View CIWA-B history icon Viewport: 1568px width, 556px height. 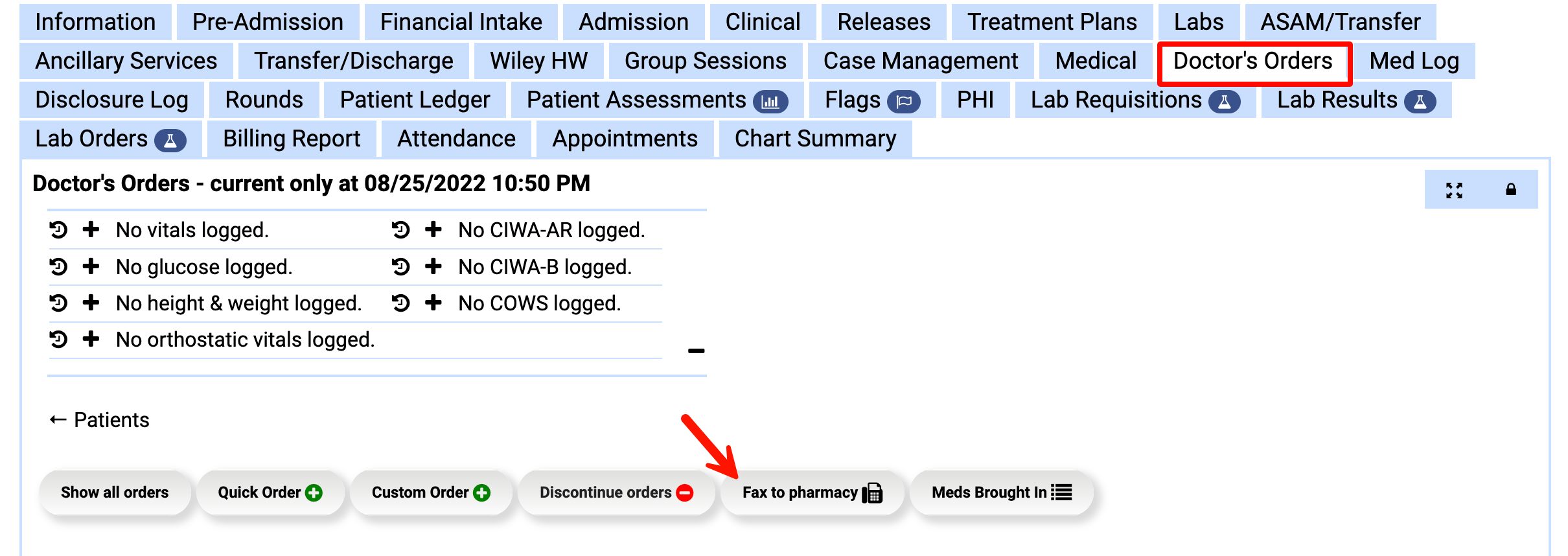pos(401,267)
